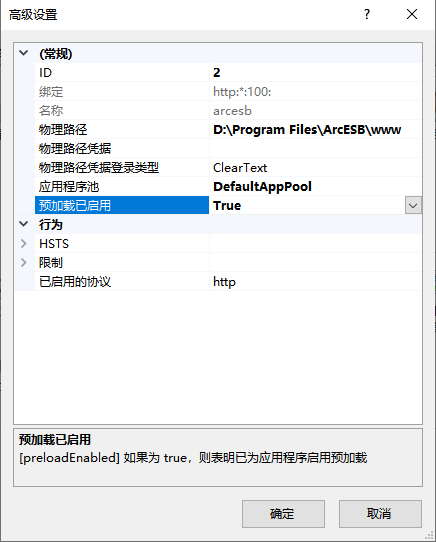Close the 高级设置 dialog

pos(411,15)
